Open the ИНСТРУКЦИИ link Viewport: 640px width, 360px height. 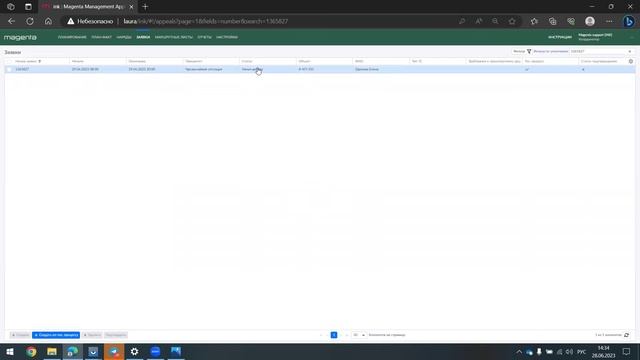560,37
